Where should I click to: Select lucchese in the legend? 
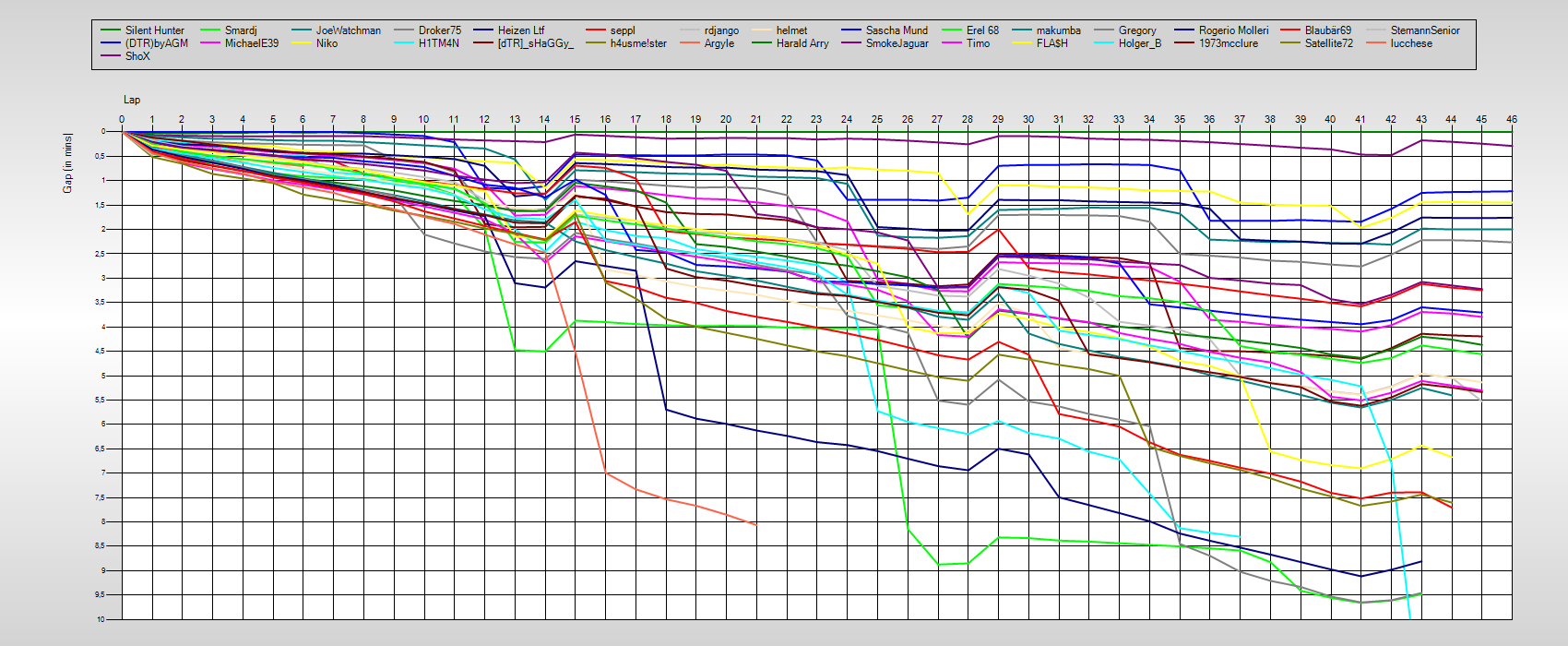(1411, 43)
